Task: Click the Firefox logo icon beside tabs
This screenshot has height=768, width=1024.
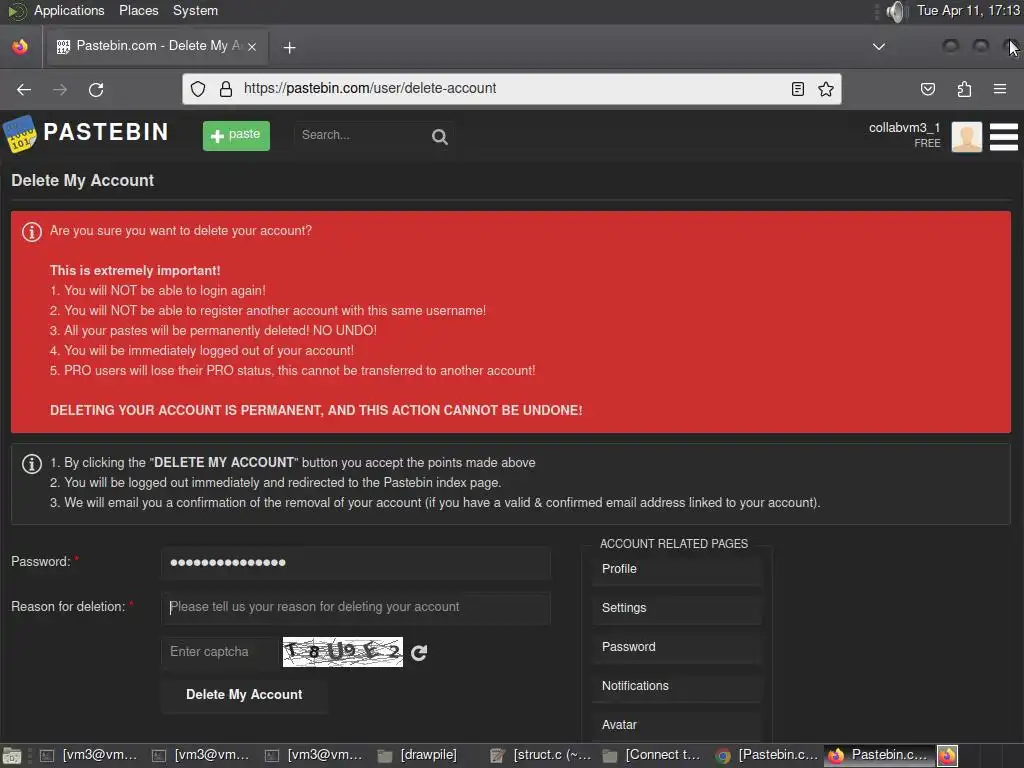Action: pyautogui.click(x=20, y=47)
